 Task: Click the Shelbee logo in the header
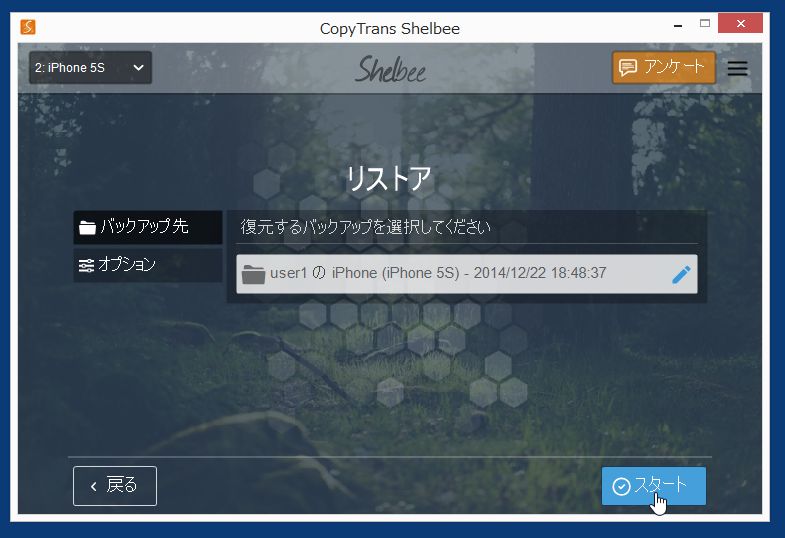[x=390, y=69]
